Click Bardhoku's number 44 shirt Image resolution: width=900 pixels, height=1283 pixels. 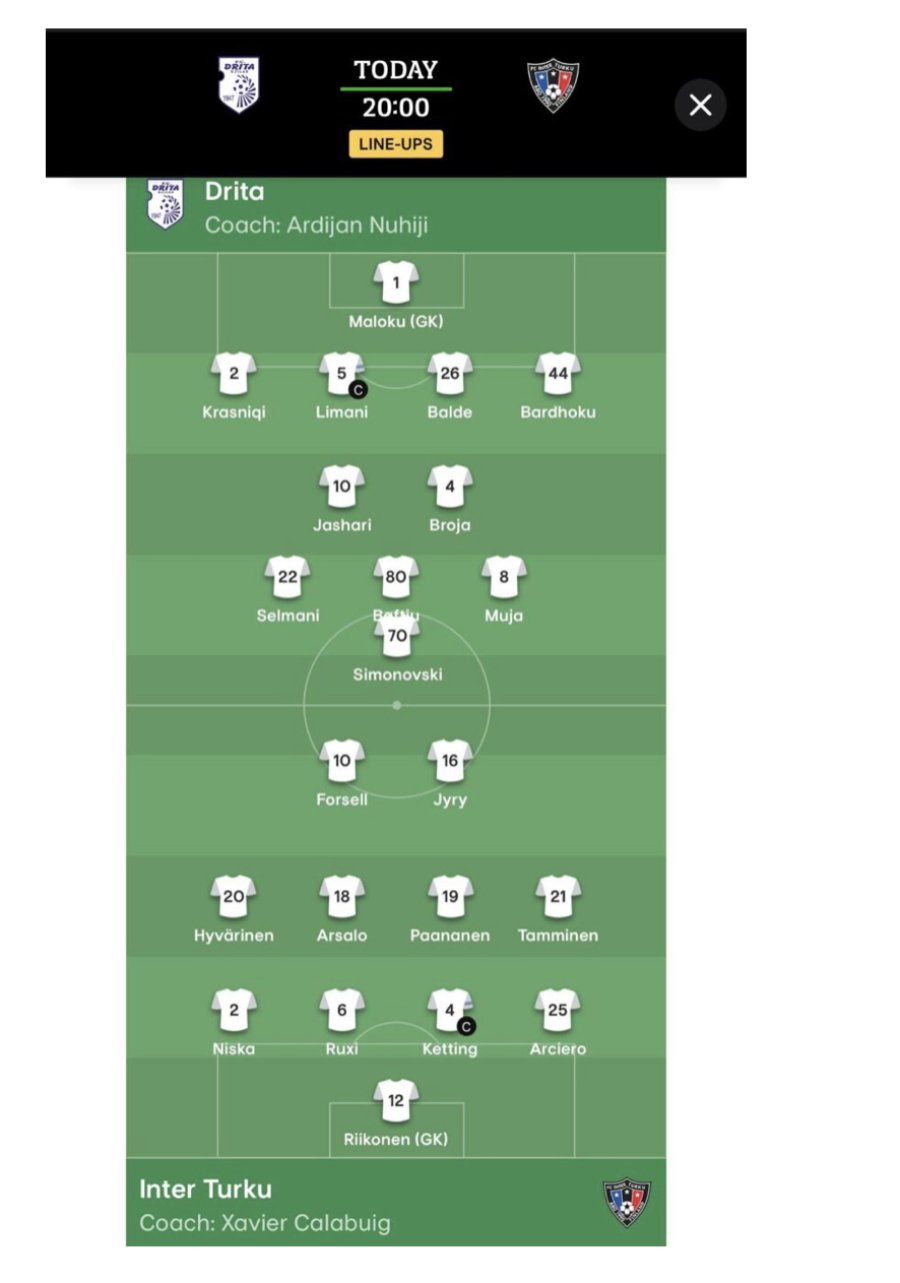(x=558, y=374)
